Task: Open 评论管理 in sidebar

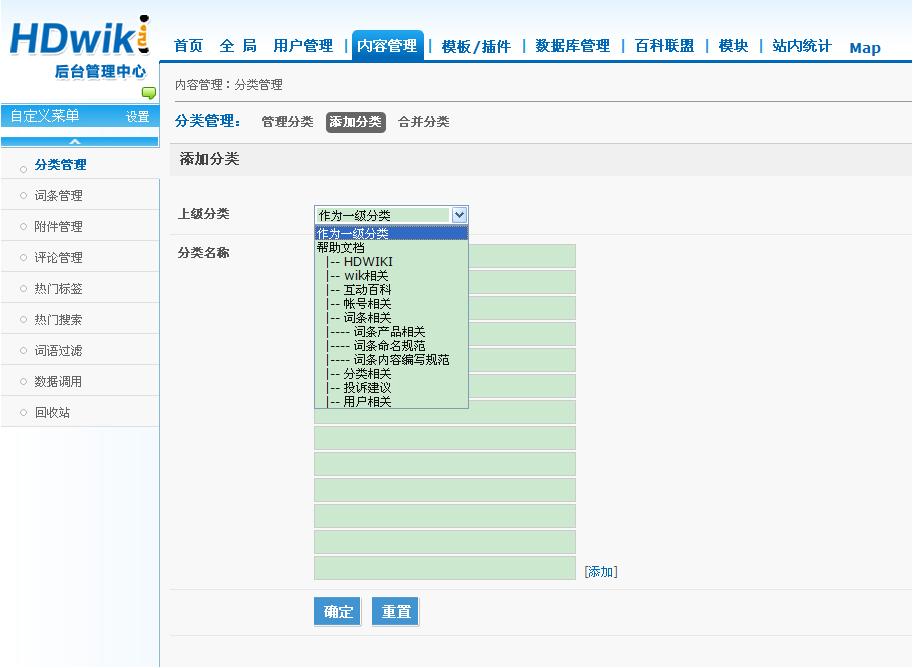Action: coord(58,257)
